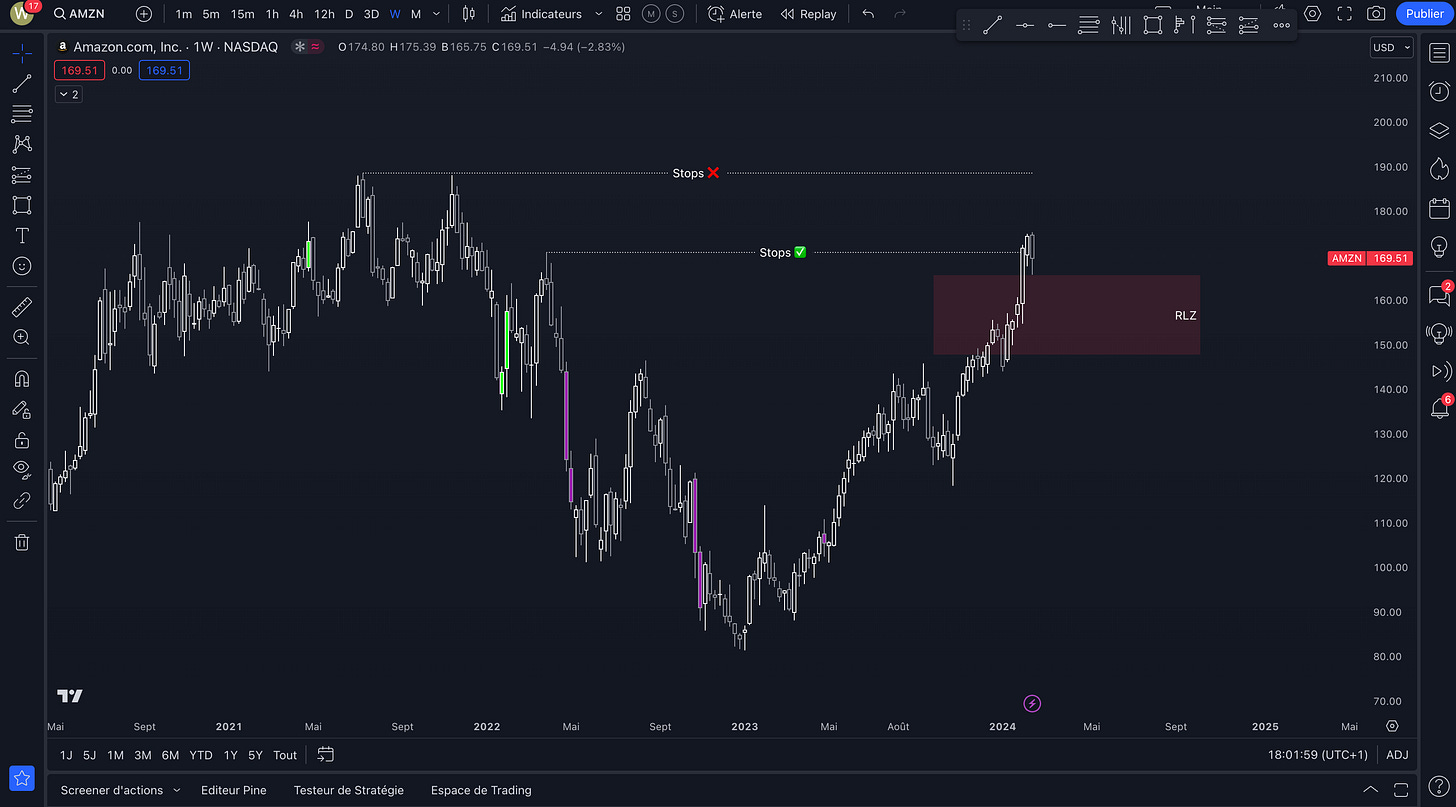Open the ideas lightbulb panel
The height and width of the screenshot is (807, 1456).
point(1439,246)
